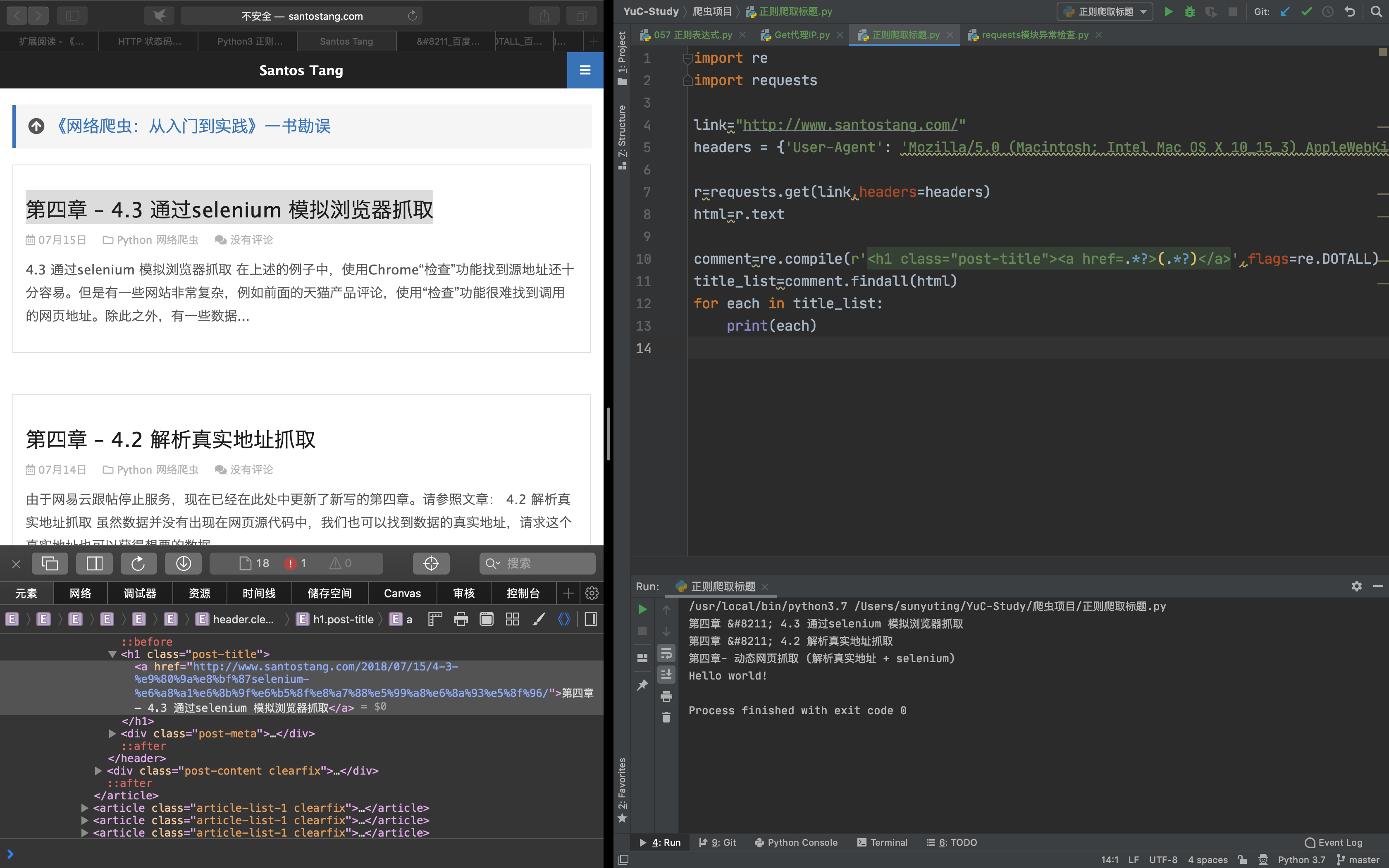
Task: Switch to 调试器 tab in Web Inspector
Action: click(x=140, y=593)
